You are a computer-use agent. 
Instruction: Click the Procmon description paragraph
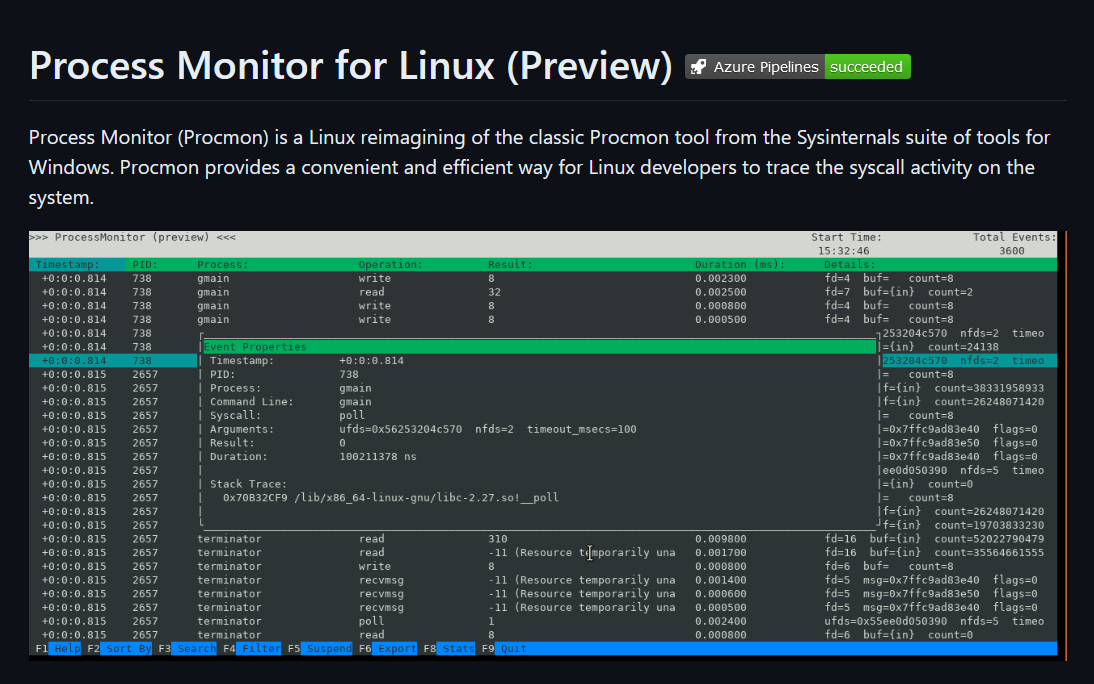[539, 168]
